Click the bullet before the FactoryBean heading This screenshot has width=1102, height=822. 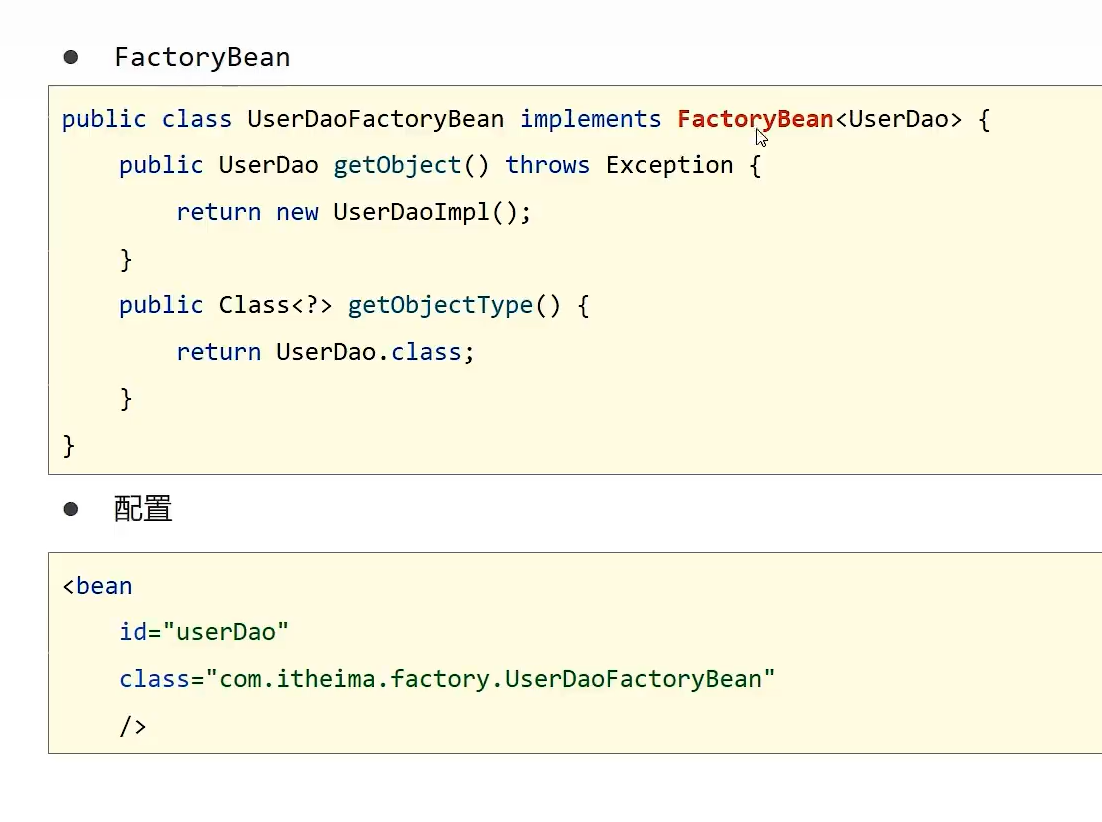(x=71, y=57)
